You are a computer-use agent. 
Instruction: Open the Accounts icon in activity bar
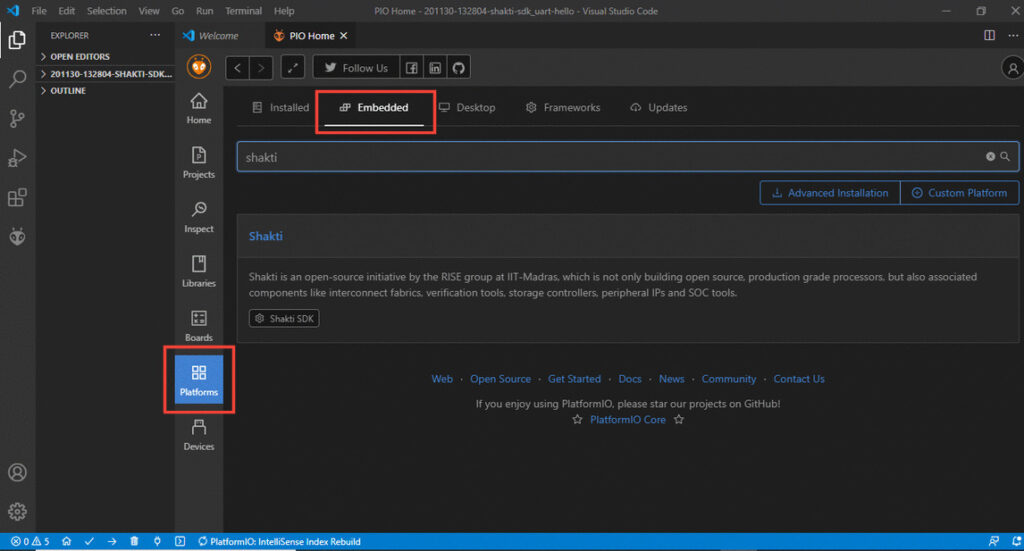point(17,472)
